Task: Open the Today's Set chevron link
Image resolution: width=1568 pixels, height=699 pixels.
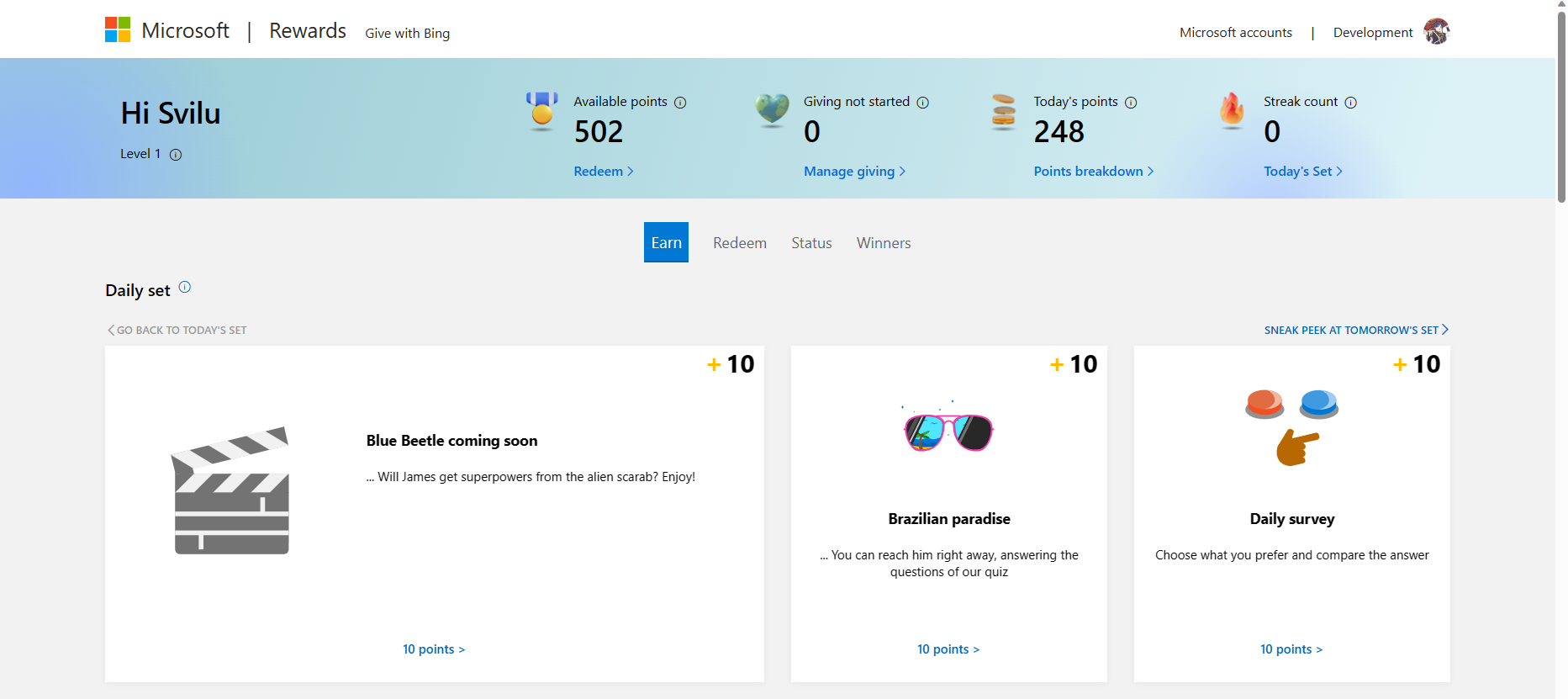Action: pos(1302,172)
